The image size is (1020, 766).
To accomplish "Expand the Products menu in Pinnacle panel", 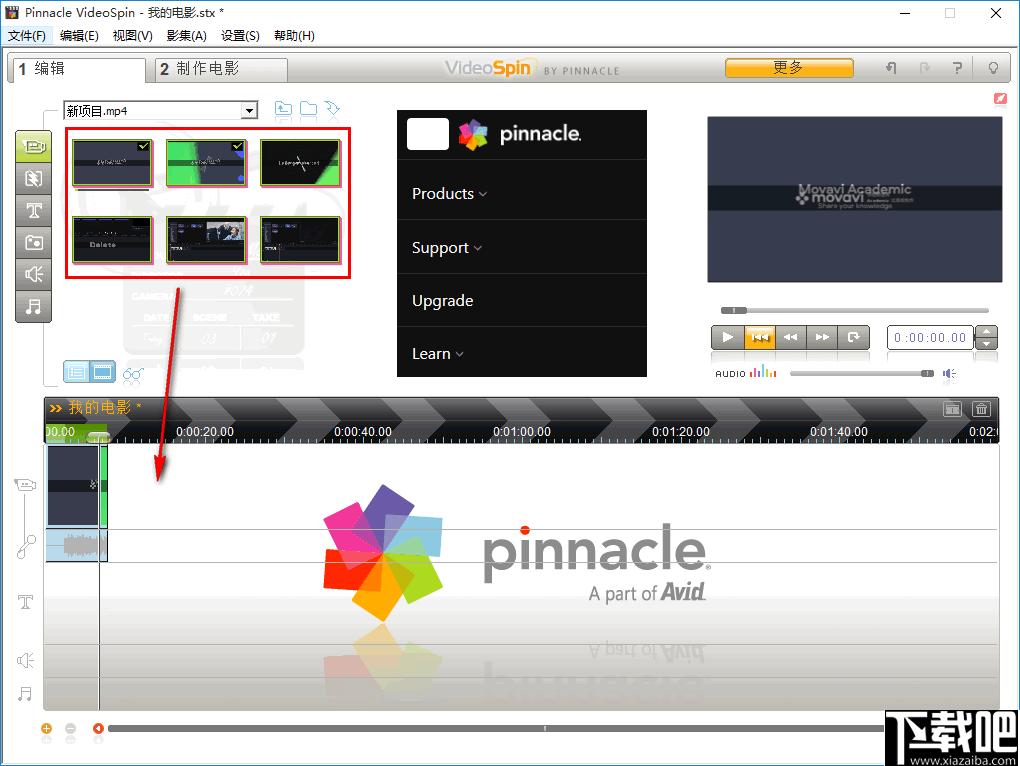I will coord(449,194).
